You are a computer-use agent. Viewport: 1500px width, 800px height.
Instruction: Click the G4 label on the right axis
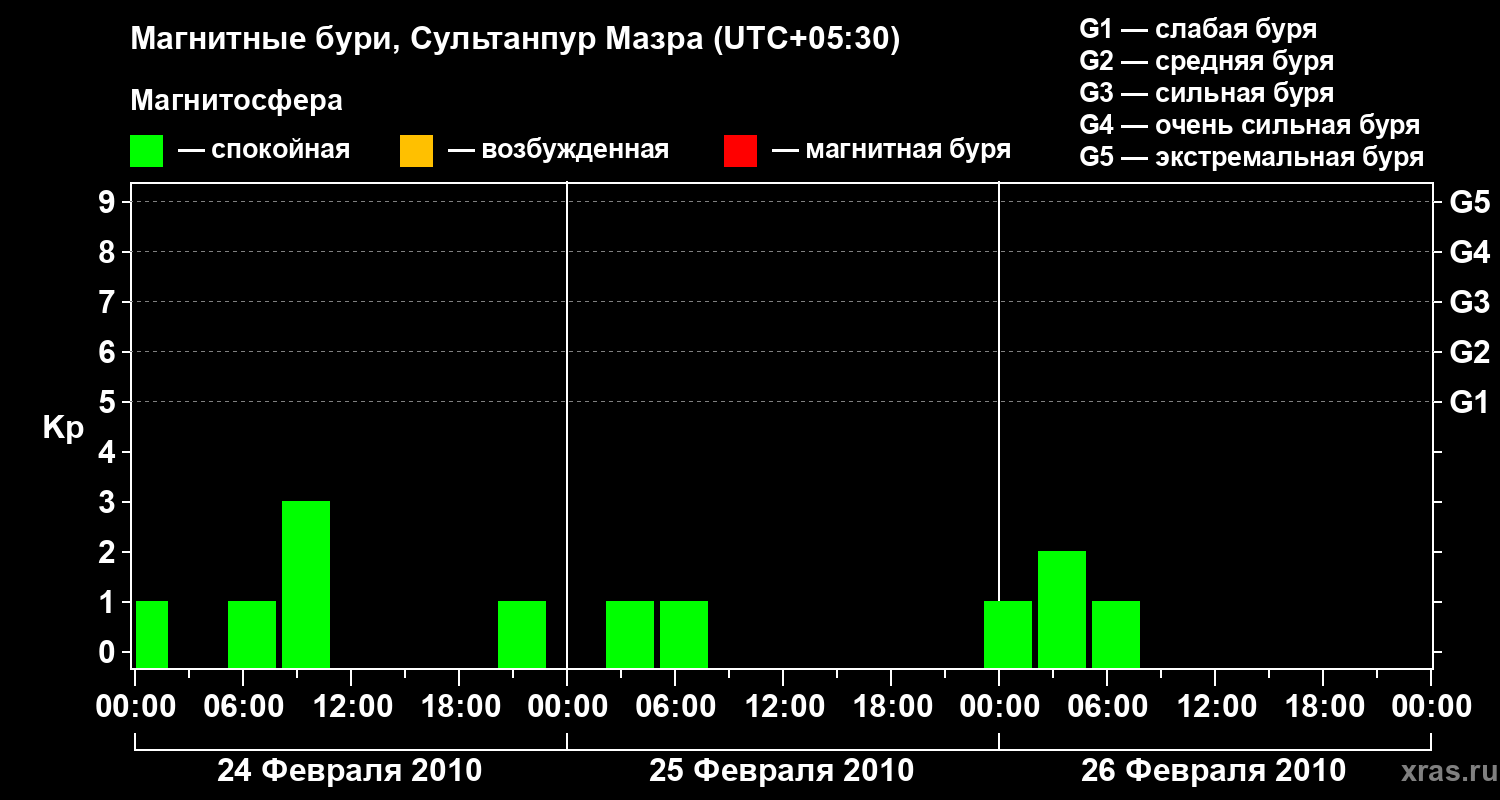click(x=1470, y=253)
